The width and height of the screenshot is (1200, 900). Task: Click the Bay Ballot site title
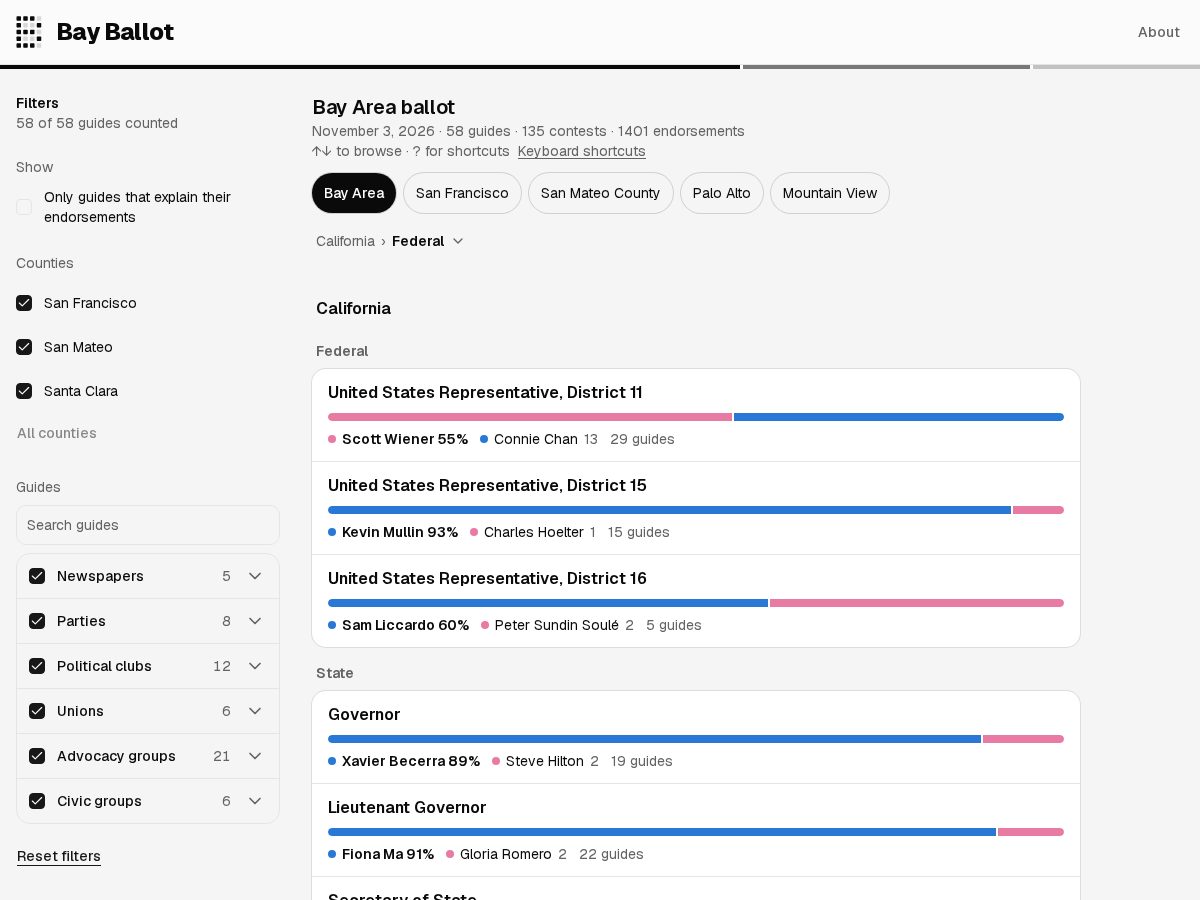115,32
